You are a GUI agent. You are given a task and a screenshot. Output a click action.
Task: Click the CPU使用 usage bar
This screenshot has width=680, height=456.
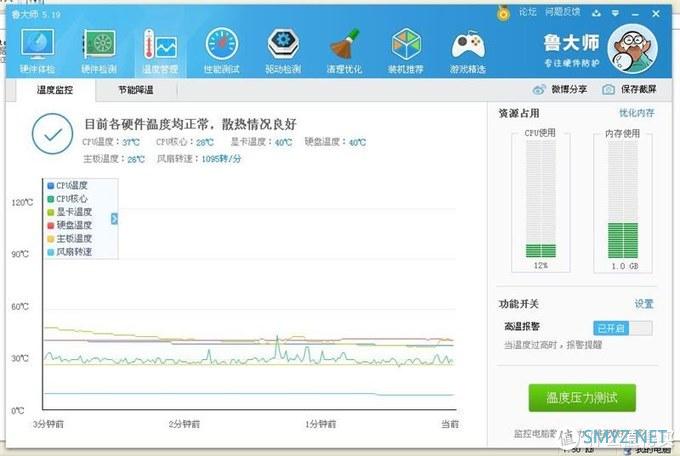(540, 199)
